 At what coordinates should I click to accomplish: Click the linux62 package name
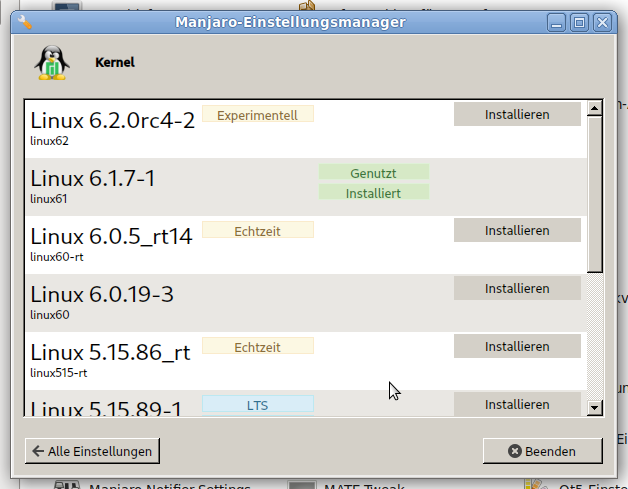coord(50,141)
